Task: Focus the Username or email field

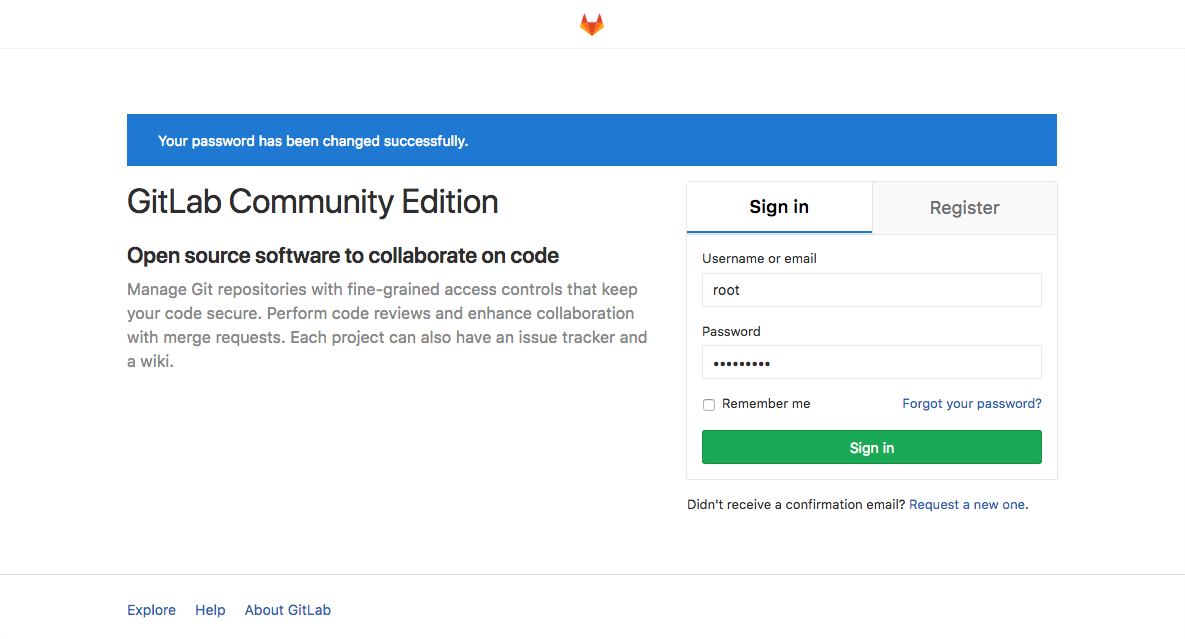Action: [x=871, y=290]
